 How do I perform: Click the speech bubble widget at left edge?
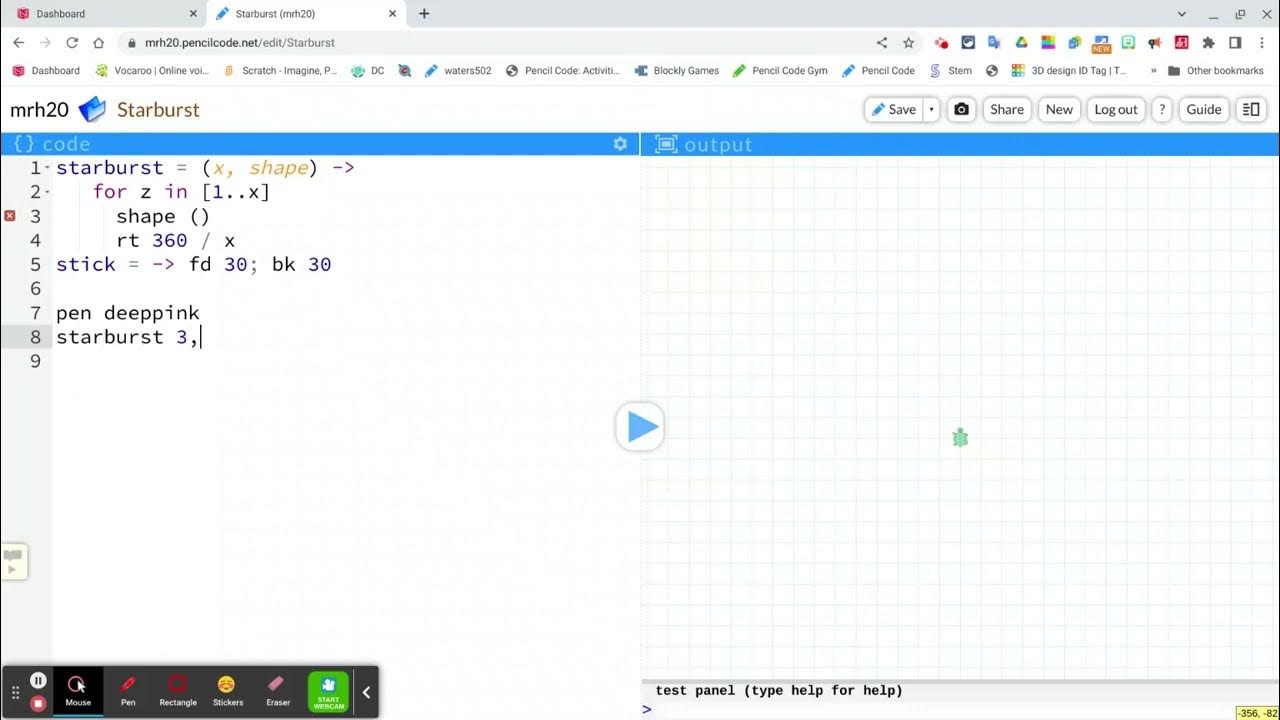pos(13,561)
